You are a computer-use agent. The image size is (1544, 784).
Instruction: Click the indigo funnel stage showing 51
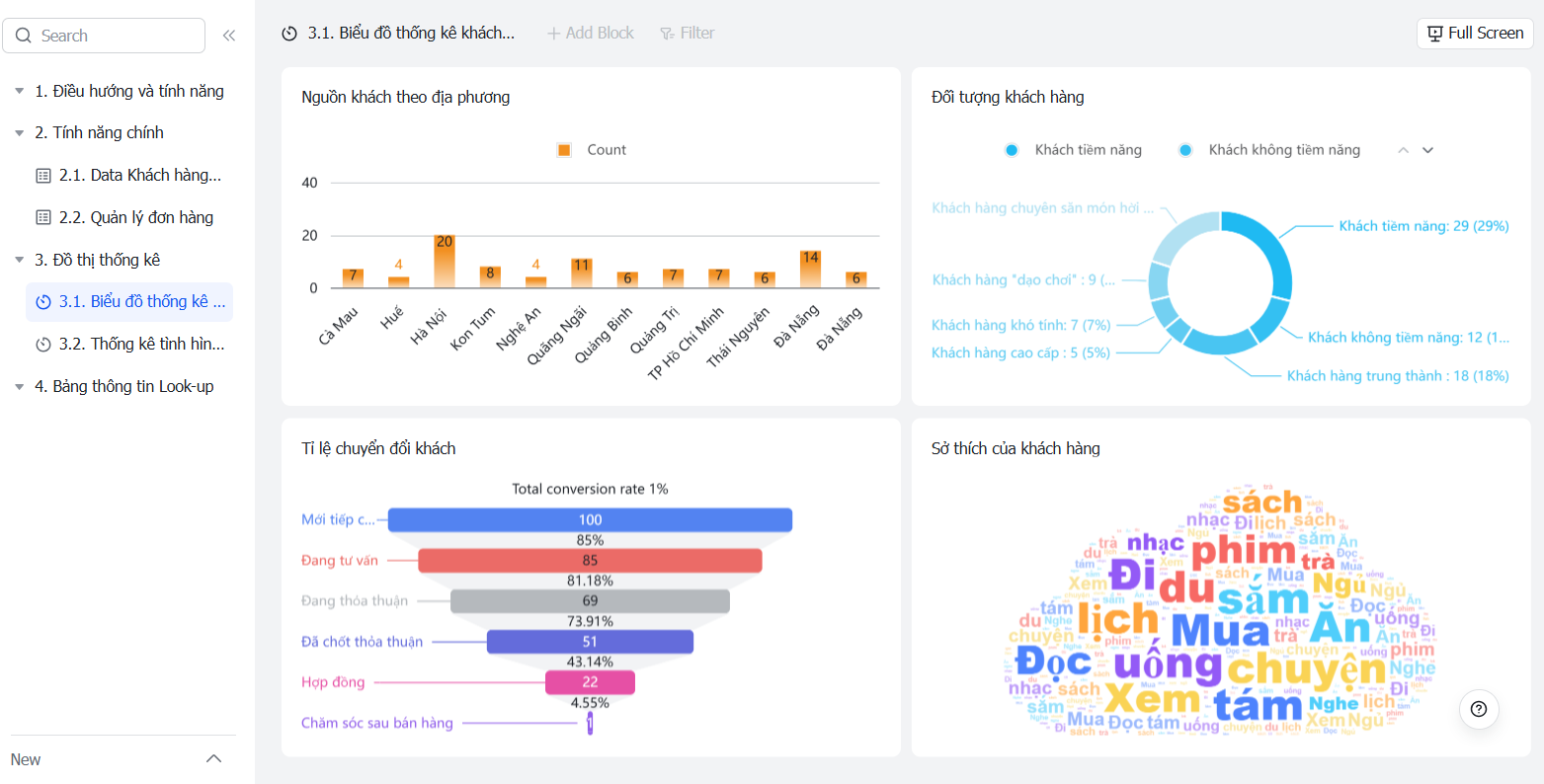point(590,642)
